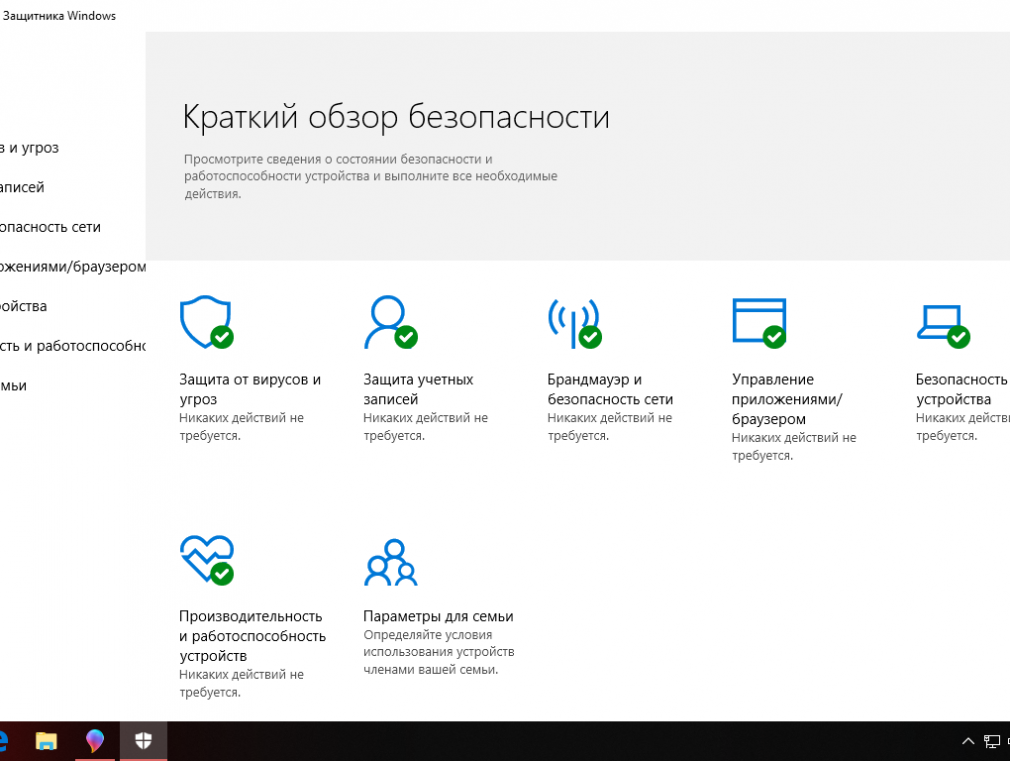Click status text under 'Защита от вирусов и угроз'
1010x761 pixels.
click(242, 427)
